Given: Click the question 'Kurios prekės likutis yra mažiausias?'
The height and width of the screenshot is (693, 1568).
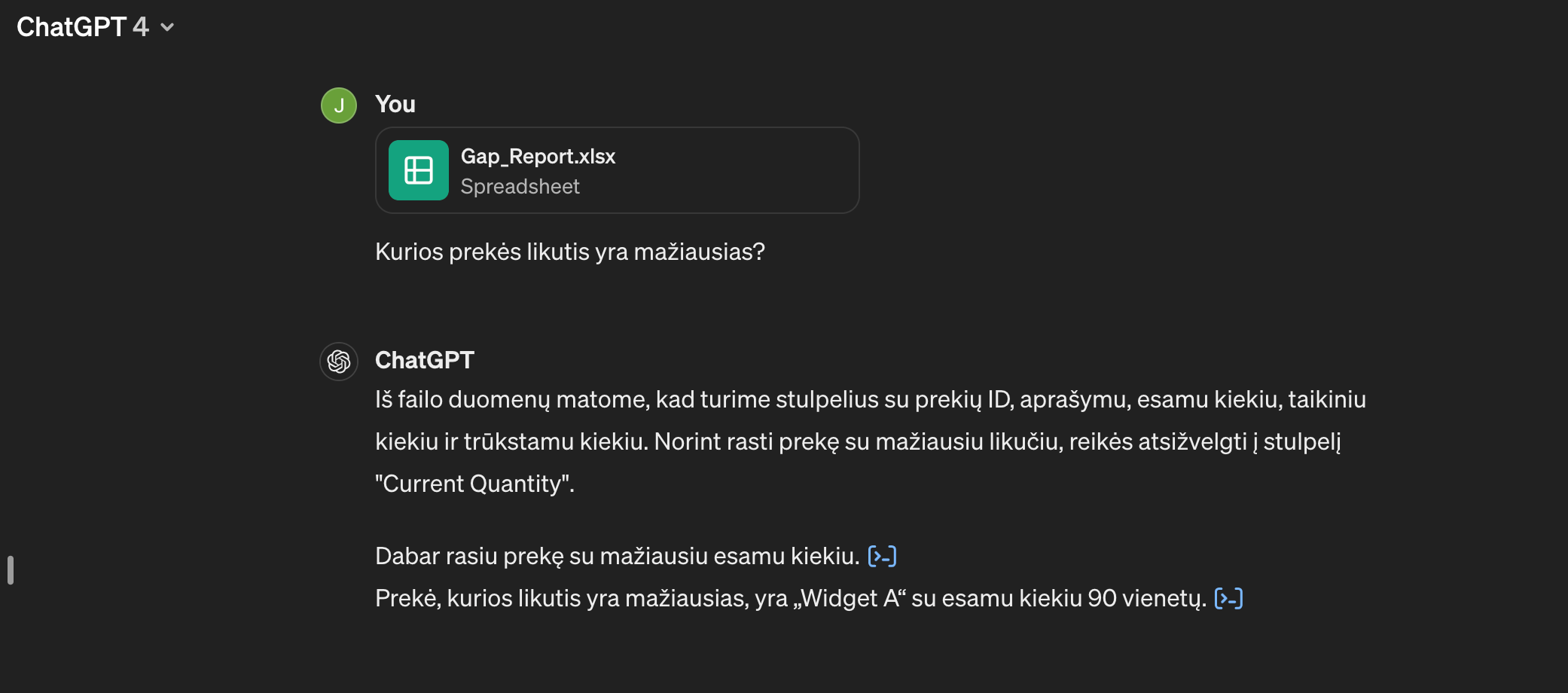Looking at the screenshot, I should (570, 252).
